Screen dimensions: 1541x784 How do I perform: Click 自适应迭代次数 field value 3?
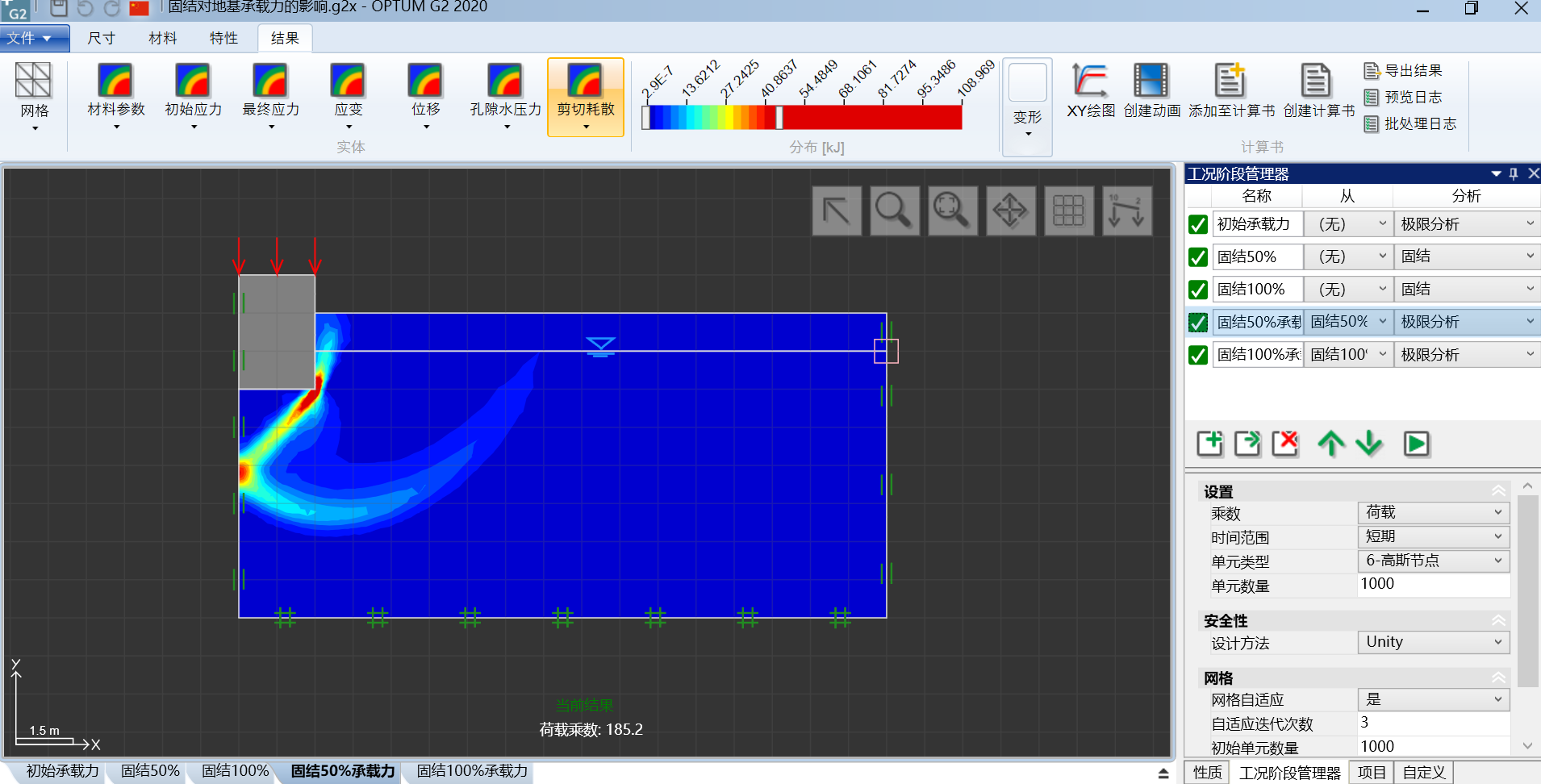[1434, 723]
